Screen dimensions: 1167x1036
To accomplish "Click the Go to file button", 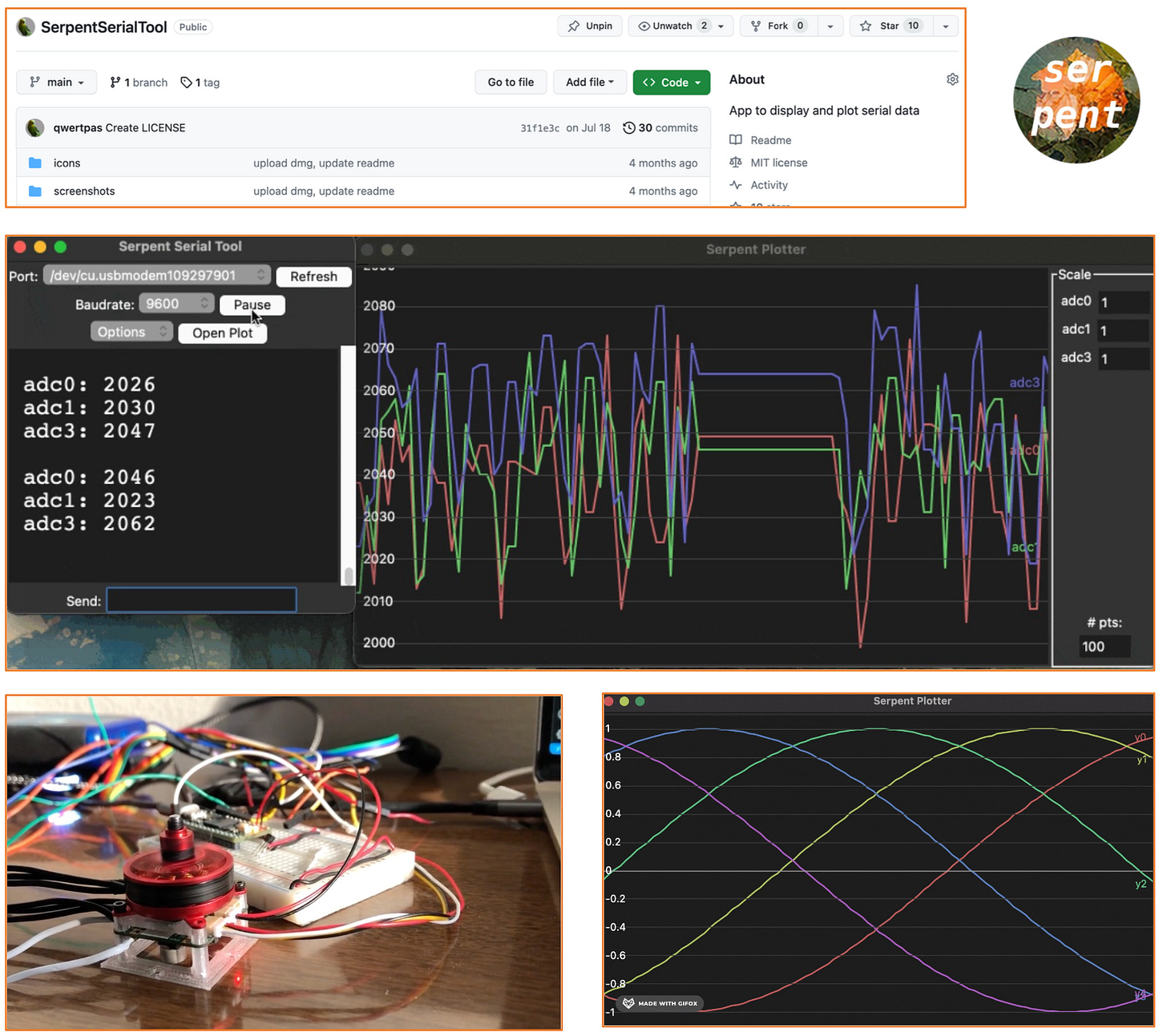I will click(x=511, y=82).
